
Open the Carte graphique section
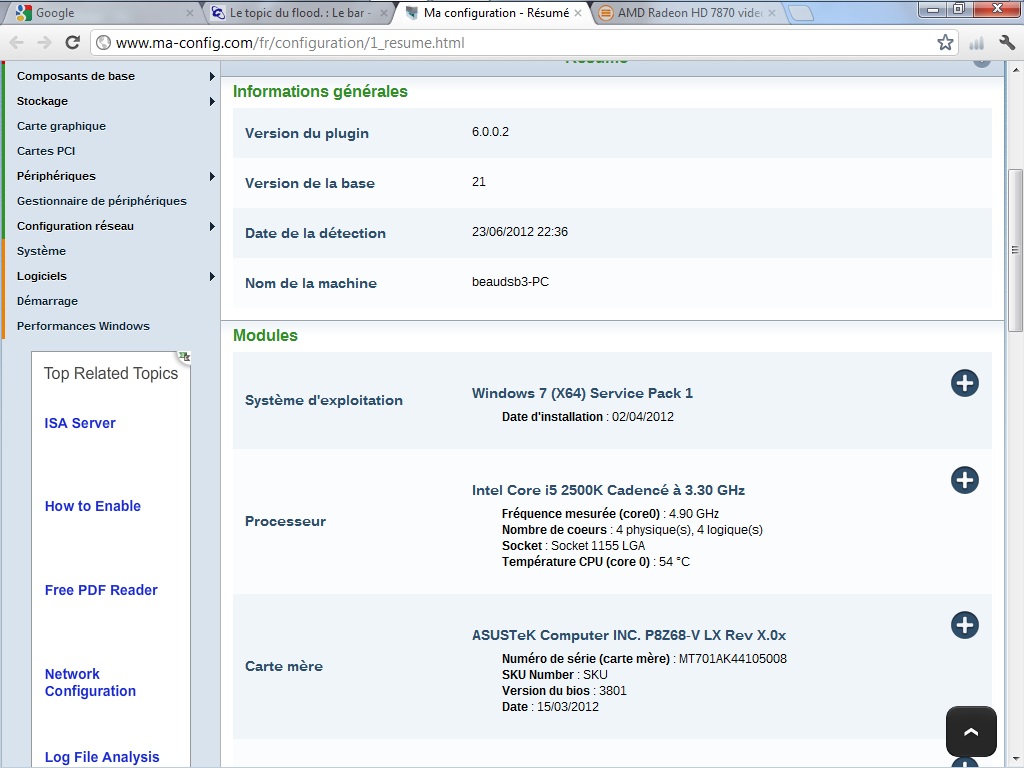(x=61, y=126)
